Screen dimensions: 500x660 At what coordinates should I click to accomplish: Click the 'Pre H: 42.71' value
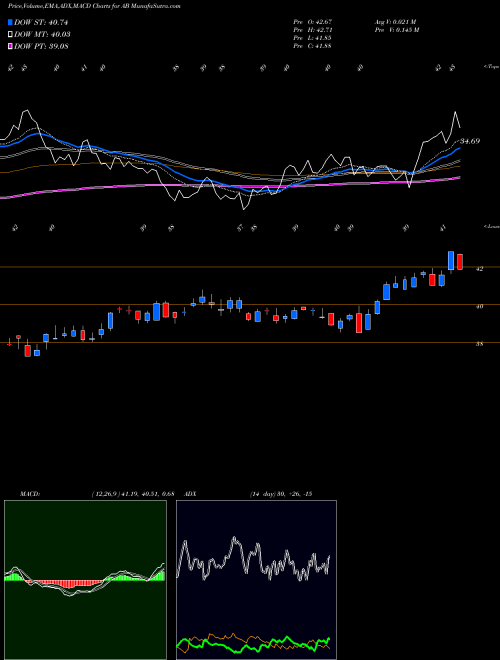click(x=313, y=30)
